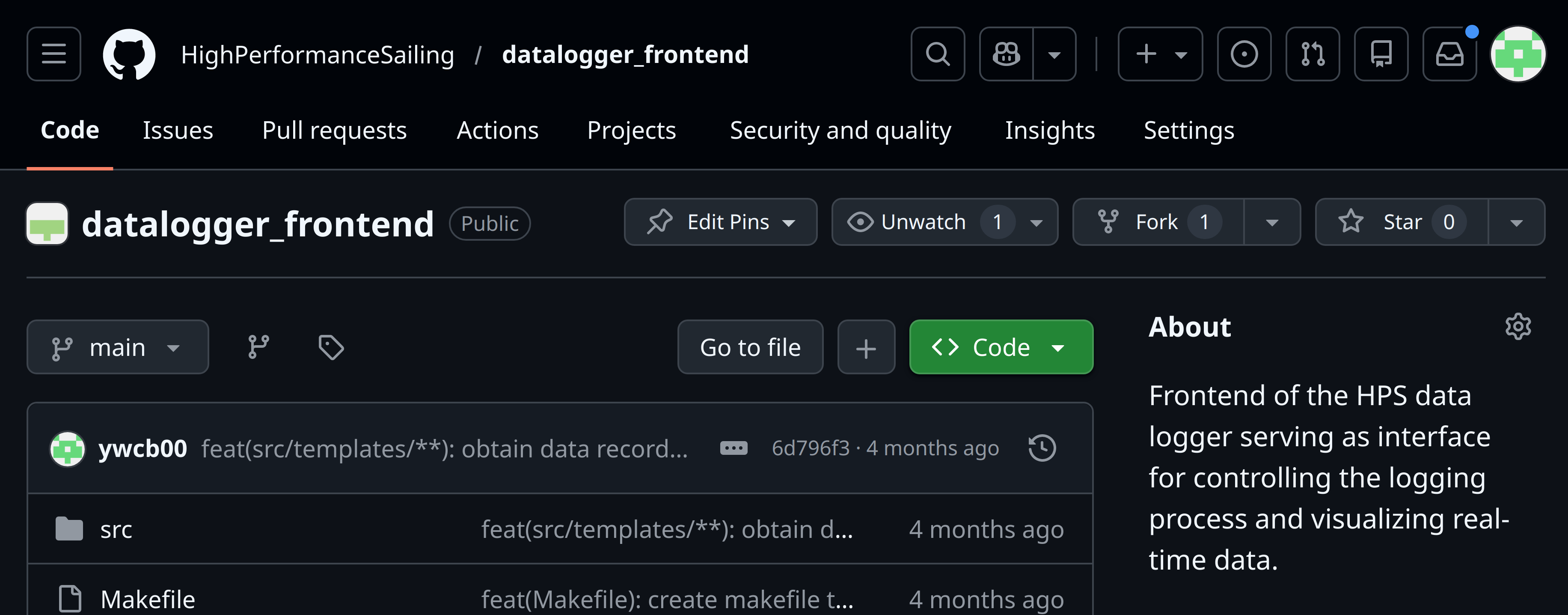Click the Go to file button
The image size is (1568, 615).
pyautogui.click(x=750, y=347)
